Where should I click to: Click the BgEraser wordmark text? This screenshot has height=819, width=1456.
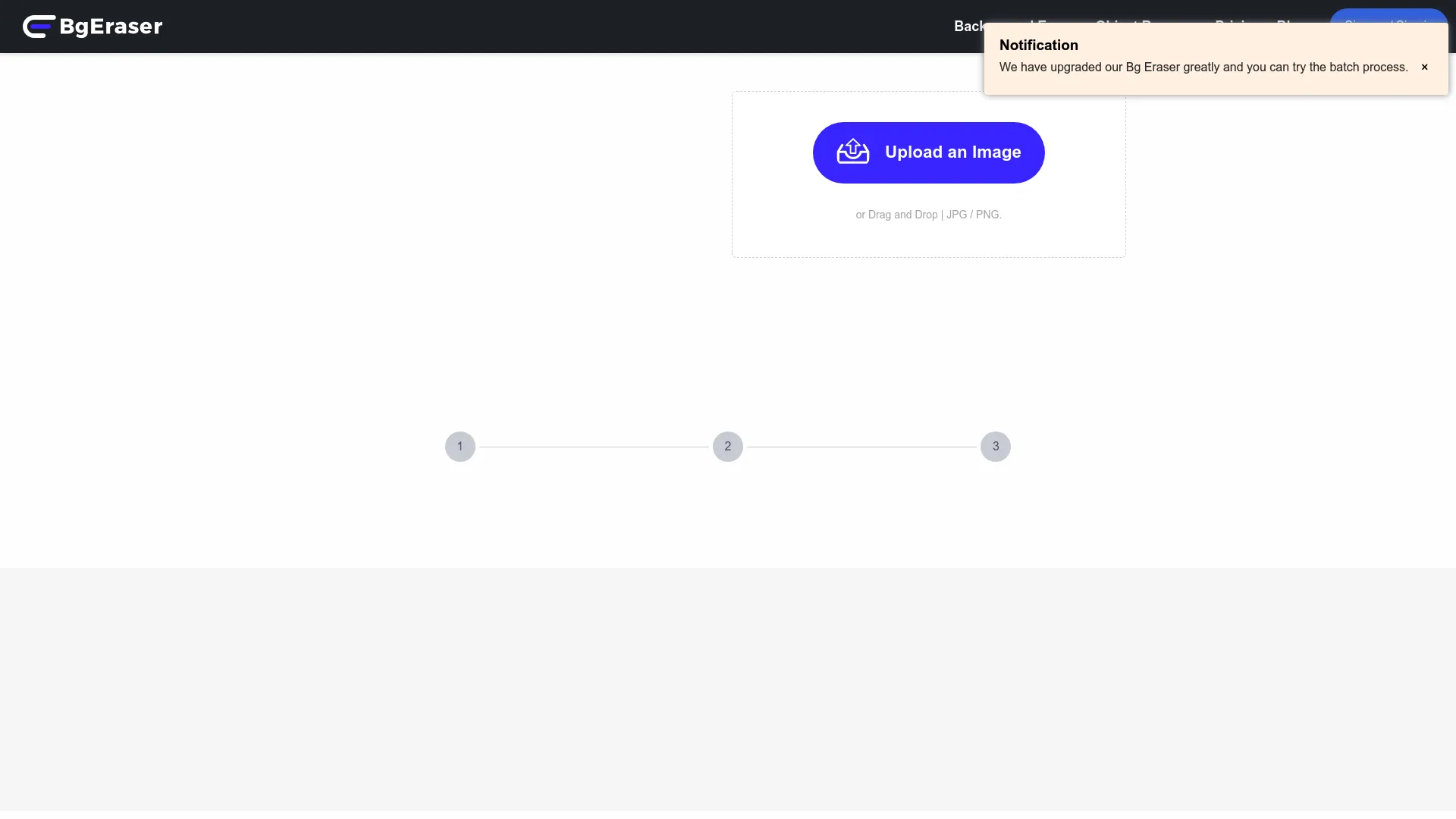click(110, 27)
